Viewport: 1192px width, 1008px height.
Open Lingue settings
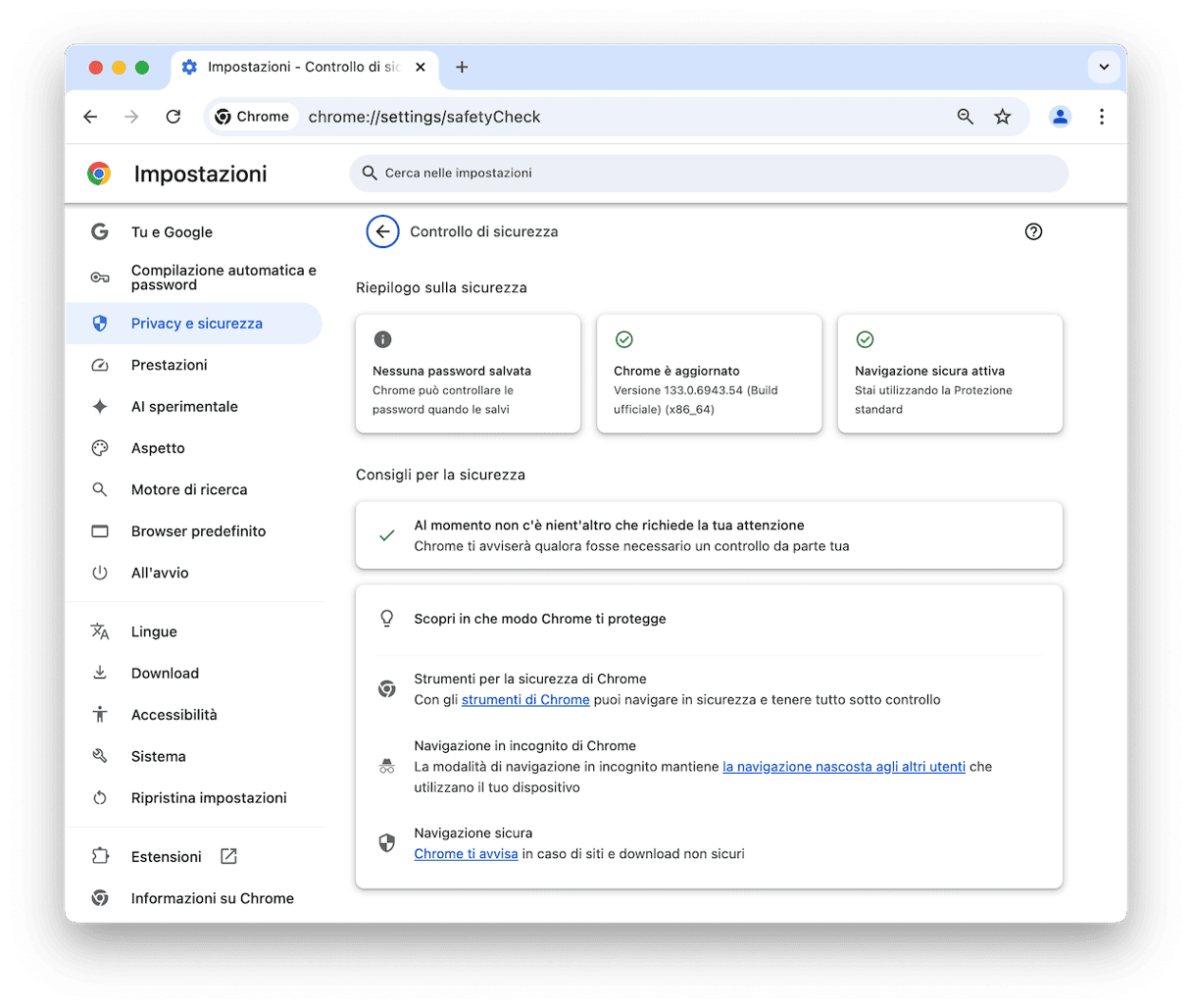[x=194, y=631]
